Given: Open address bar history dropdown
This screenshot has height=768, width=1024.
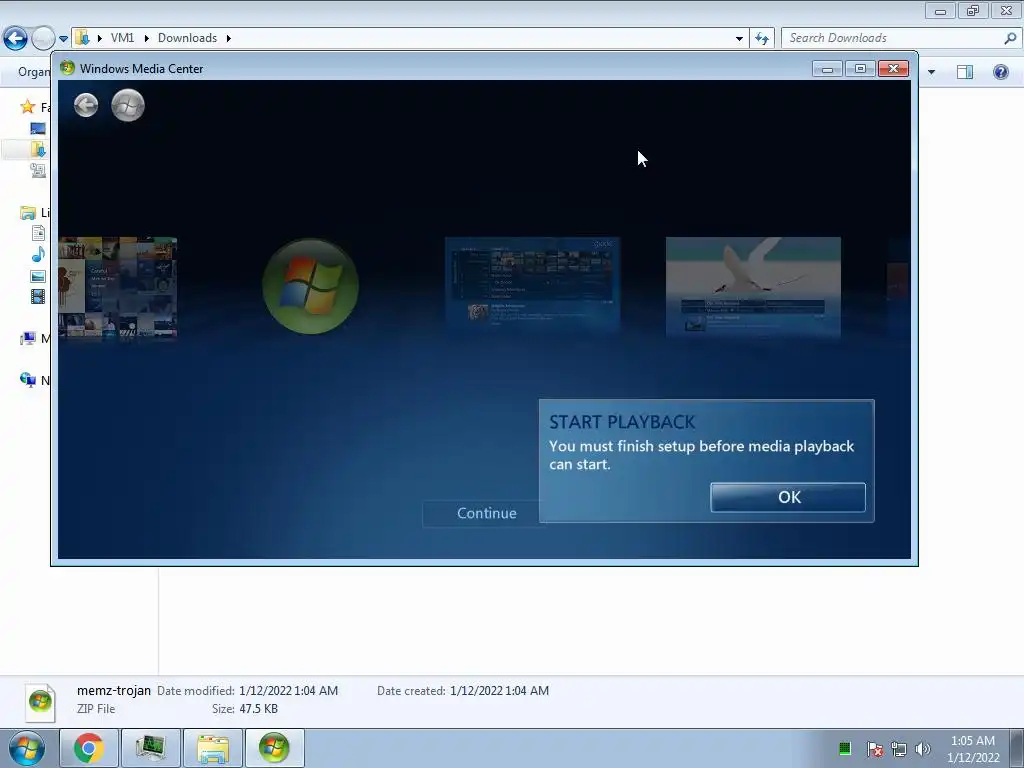Looking at the screenshot, I should point(739,39).
